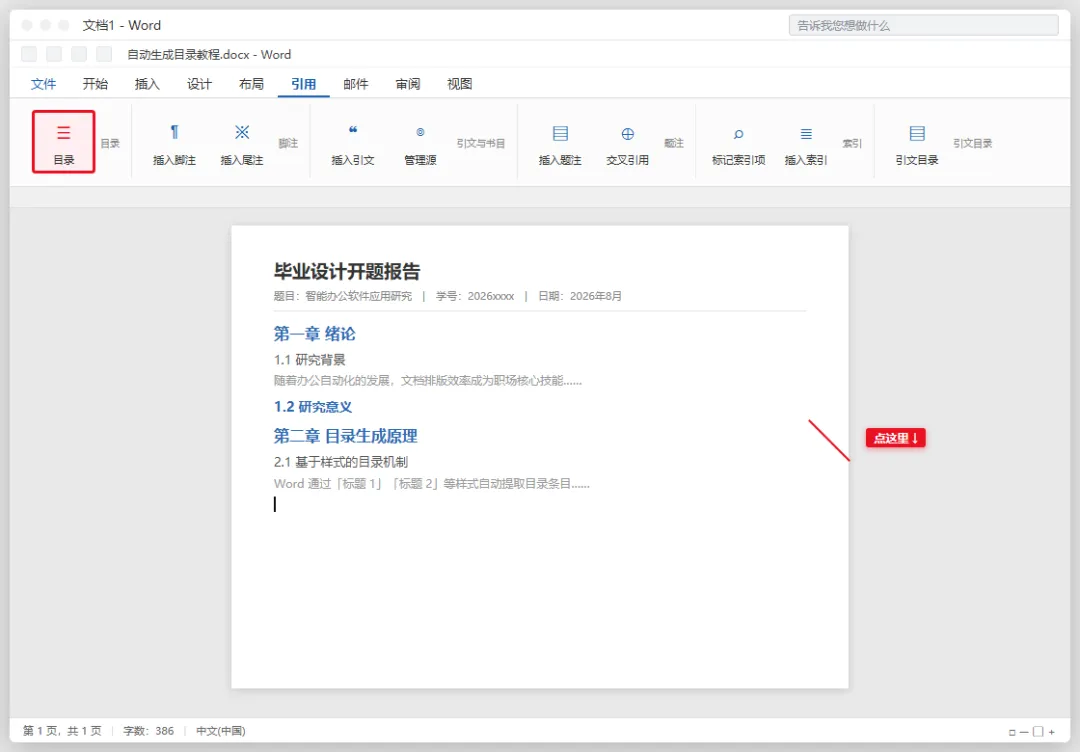The image size is (1080, 752).
Task: Open the 文件 tab
Action: tap(43, 84)
